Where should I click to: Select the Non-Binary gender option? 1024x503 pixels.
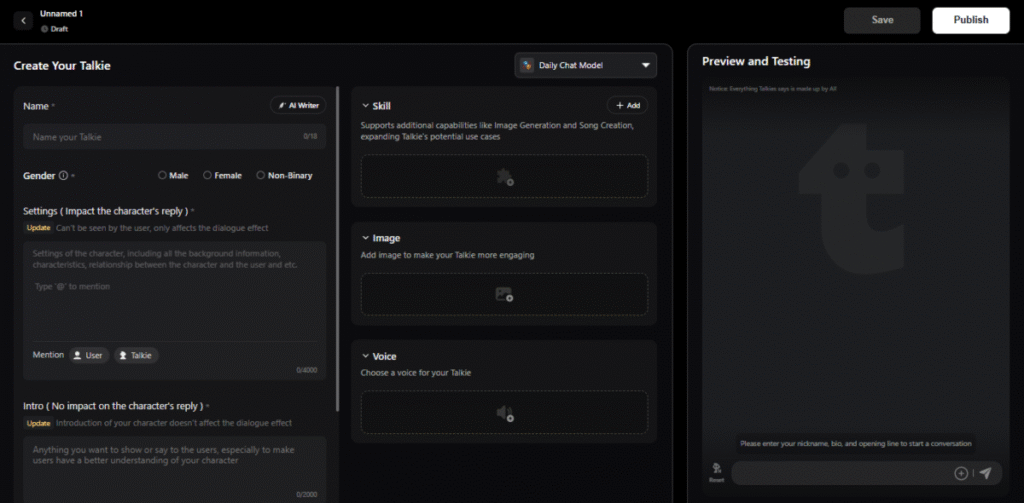[261, 176]
